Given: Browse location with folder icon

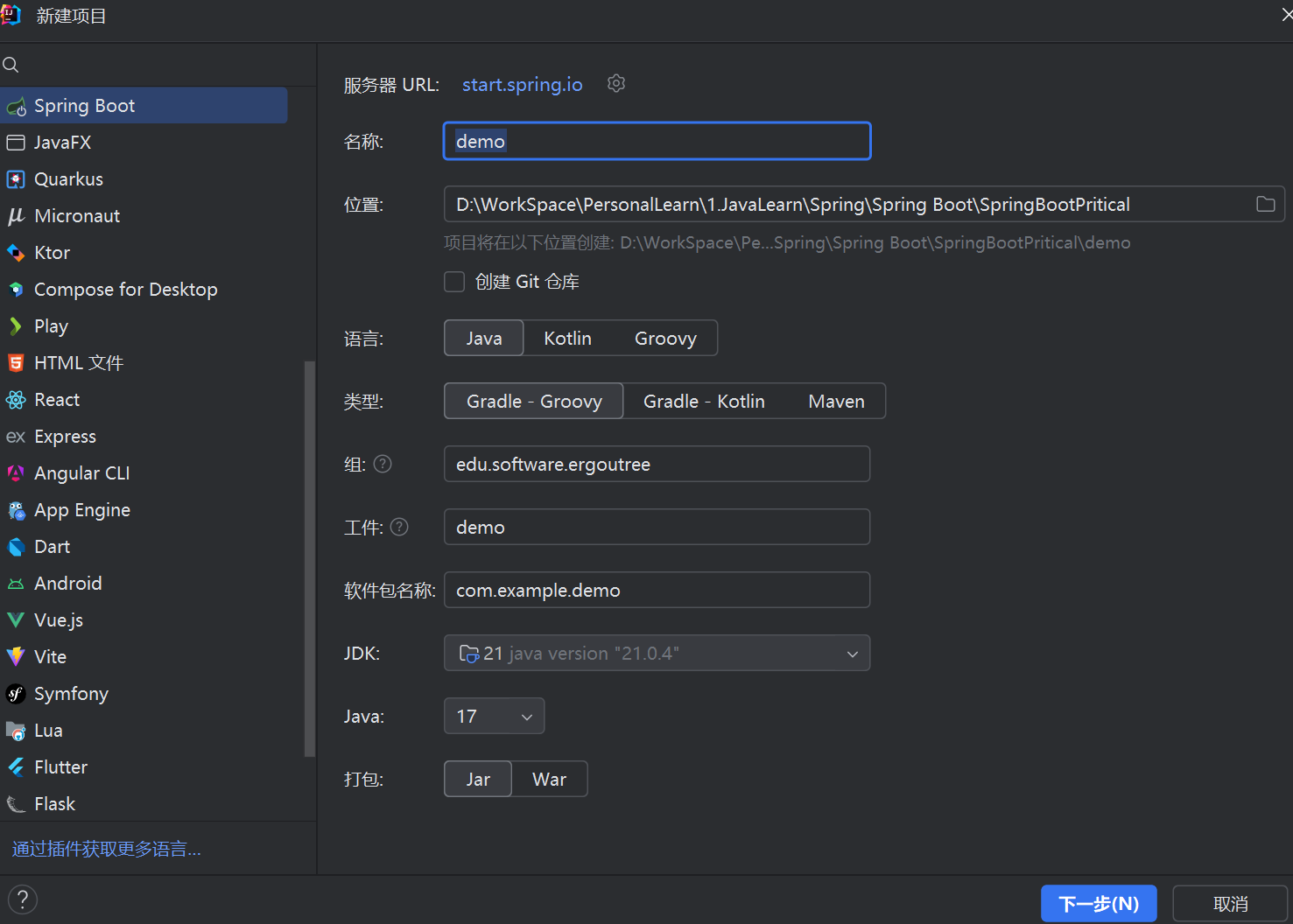Looking at the screenshot, I should pyautogui.click(x=1266, y=204).
